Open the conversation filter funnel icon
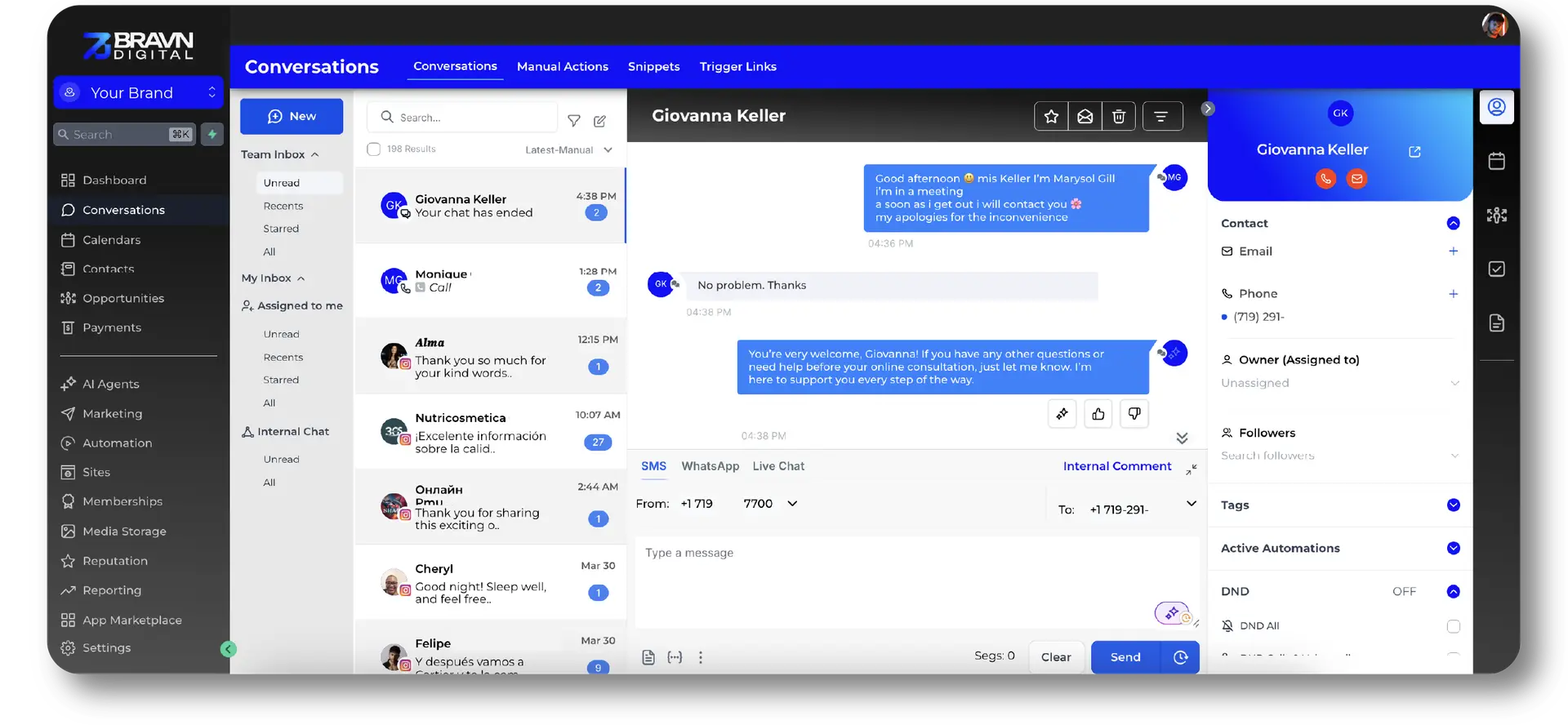Image resolution: width=1568 pixels, height=725 pixels. click(x=574, y=121)
